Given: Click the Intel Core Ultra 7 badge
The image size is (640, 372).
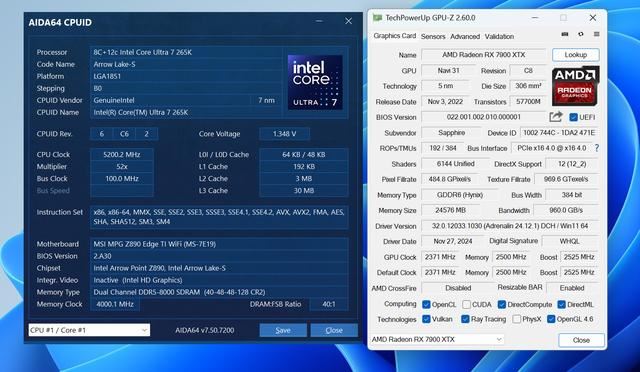Looking at the screenshot, I should (315, 82).
